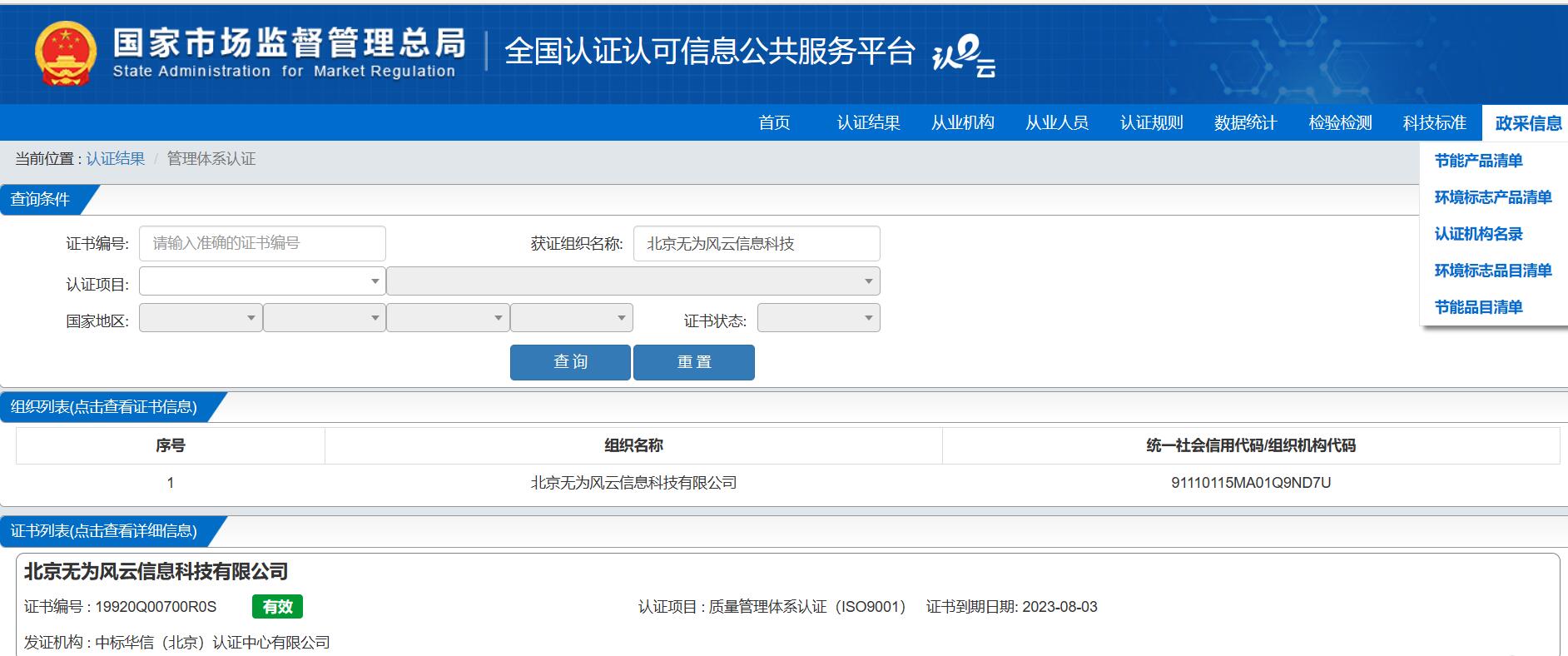Click credit code 91110115MA01Q9ND7U cell

[x=1251, y=483]
